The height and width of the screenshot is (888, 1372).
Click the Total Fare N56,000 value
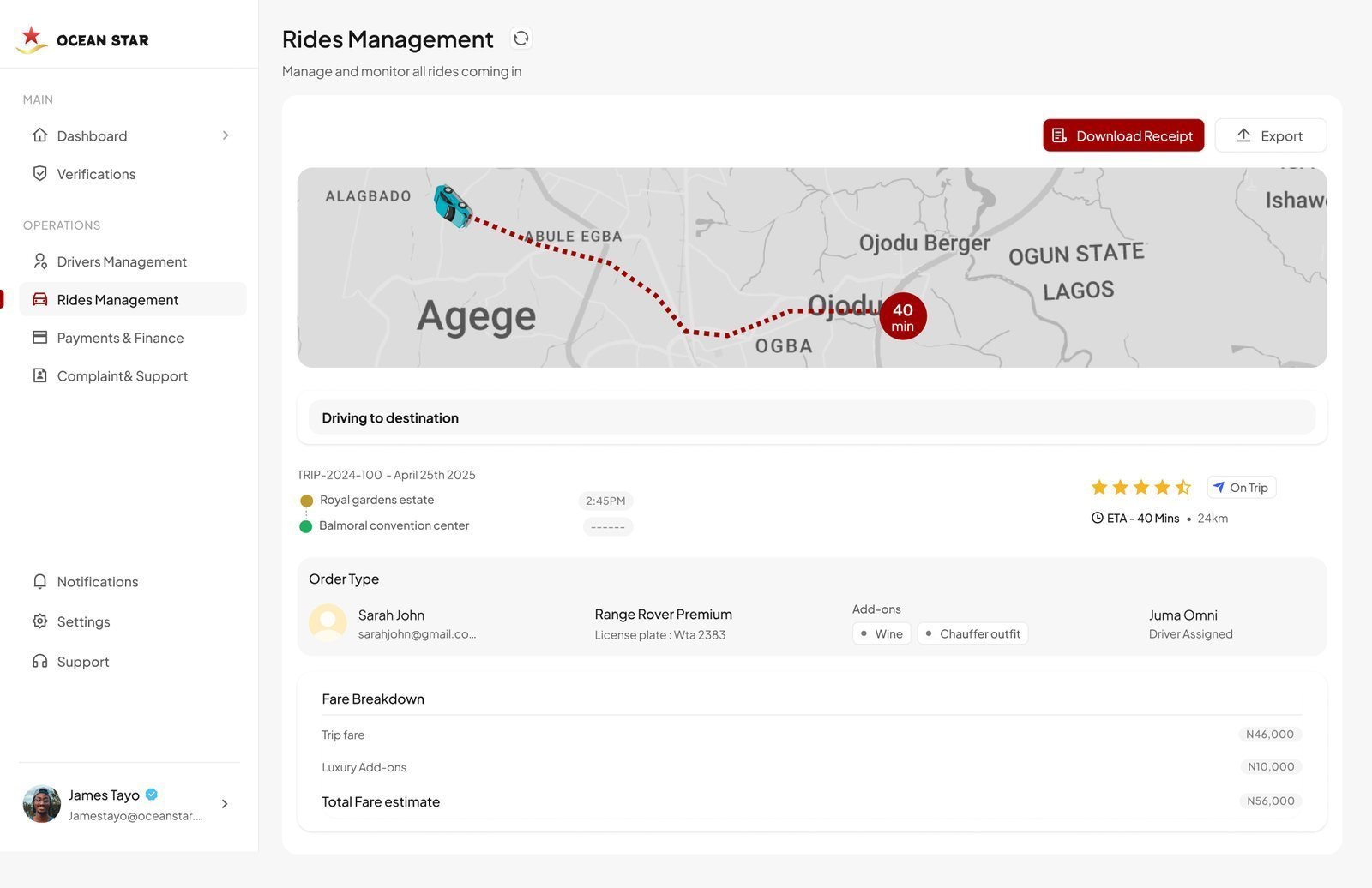[1271, 801]
